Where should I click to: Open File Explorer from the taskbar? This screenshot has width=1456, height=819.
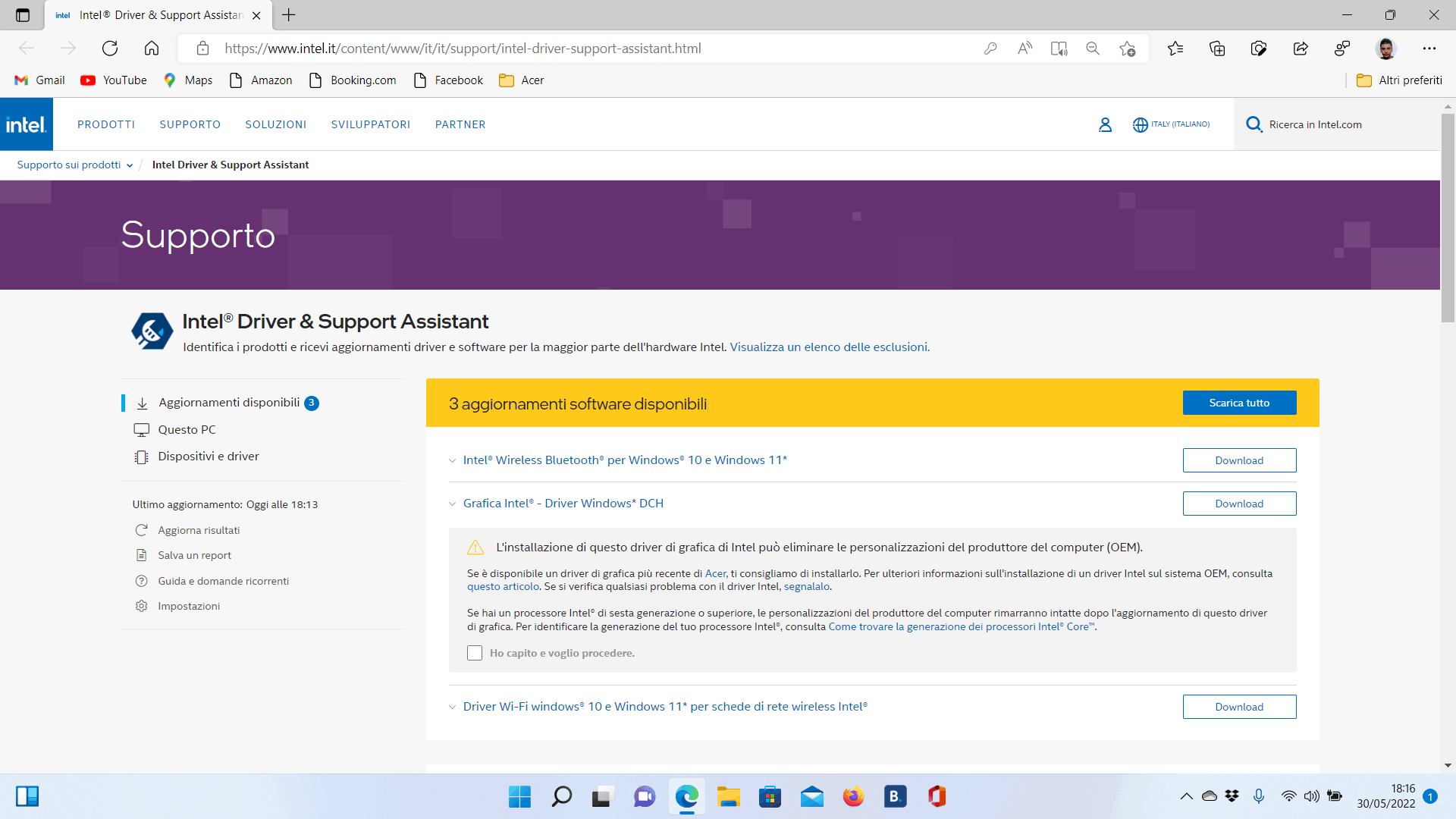pos(728,796)
